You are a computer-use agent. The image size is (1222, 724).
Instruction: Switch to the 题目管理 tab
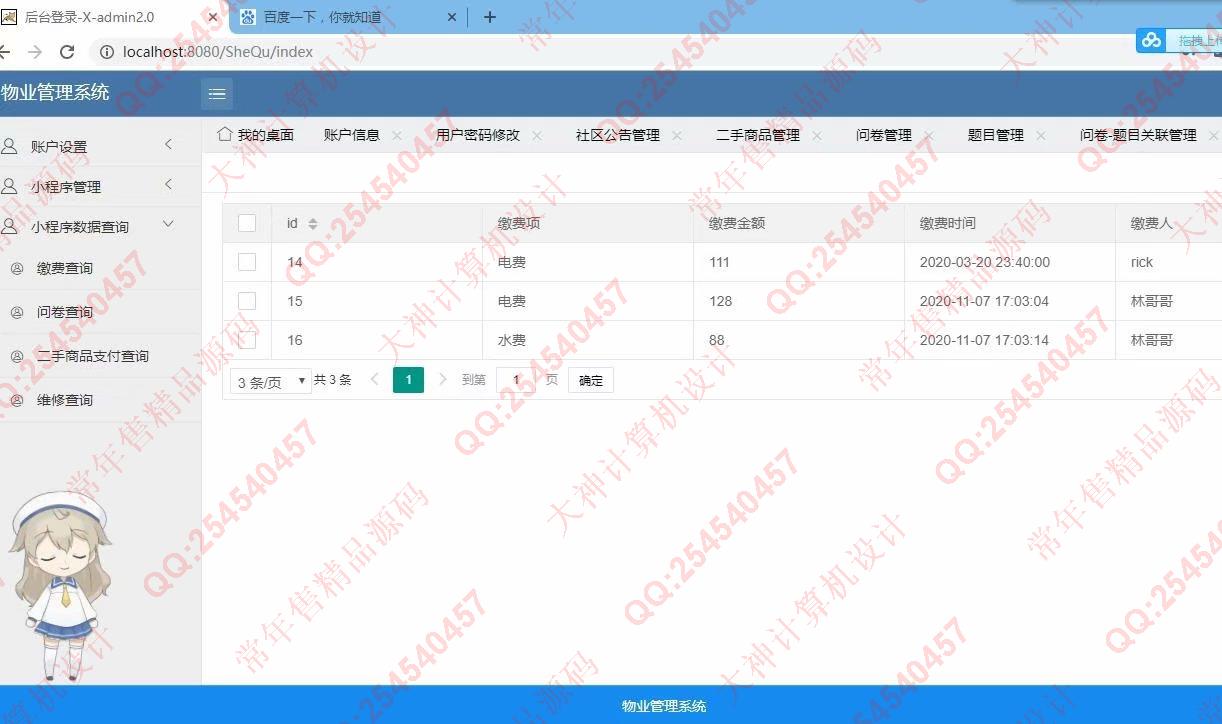(996, 135)
